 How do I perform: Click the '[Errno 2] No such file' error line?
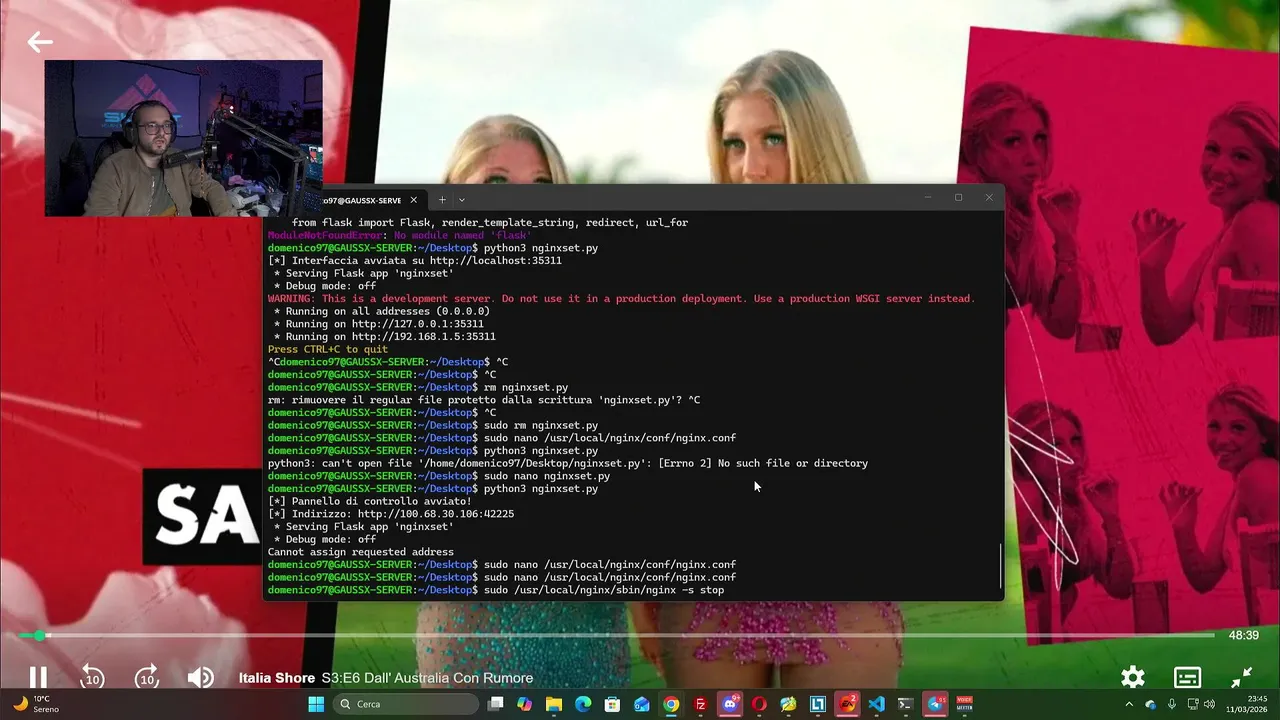point(568,463)
